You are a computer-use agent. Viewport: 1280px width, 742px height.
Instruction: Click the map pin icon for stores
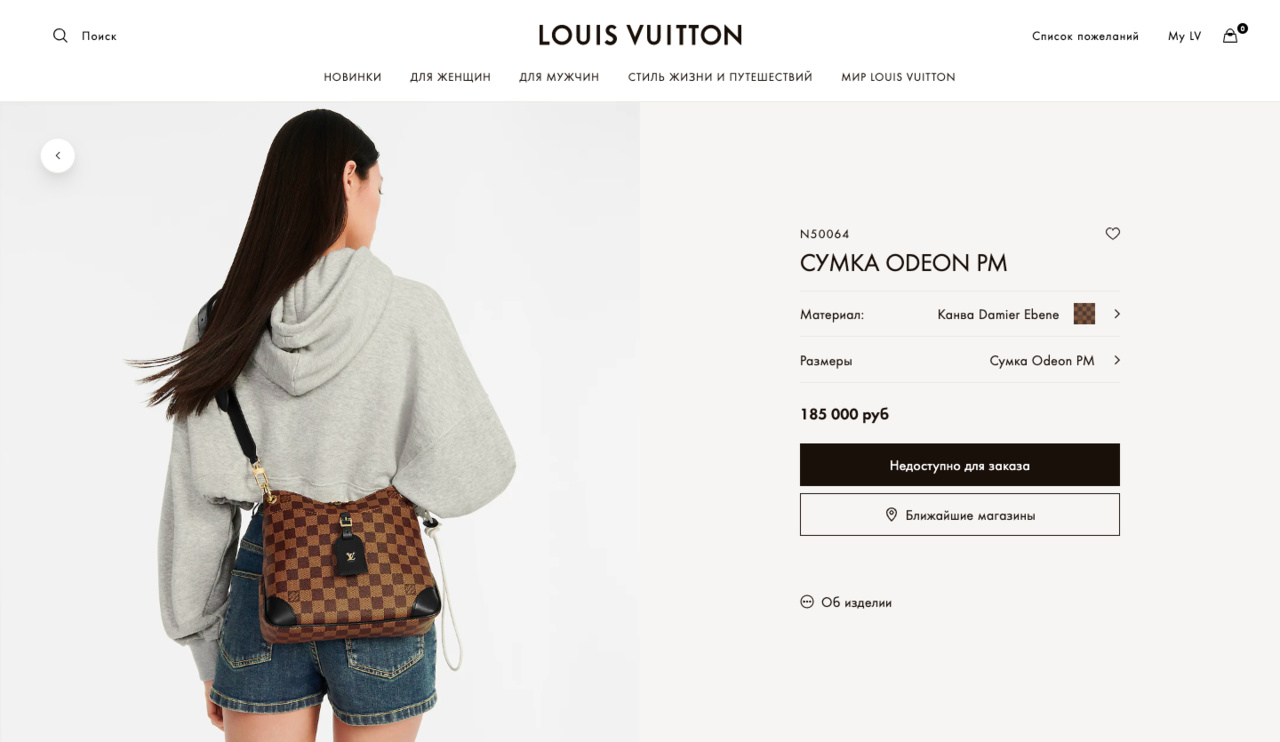point(891,515)
